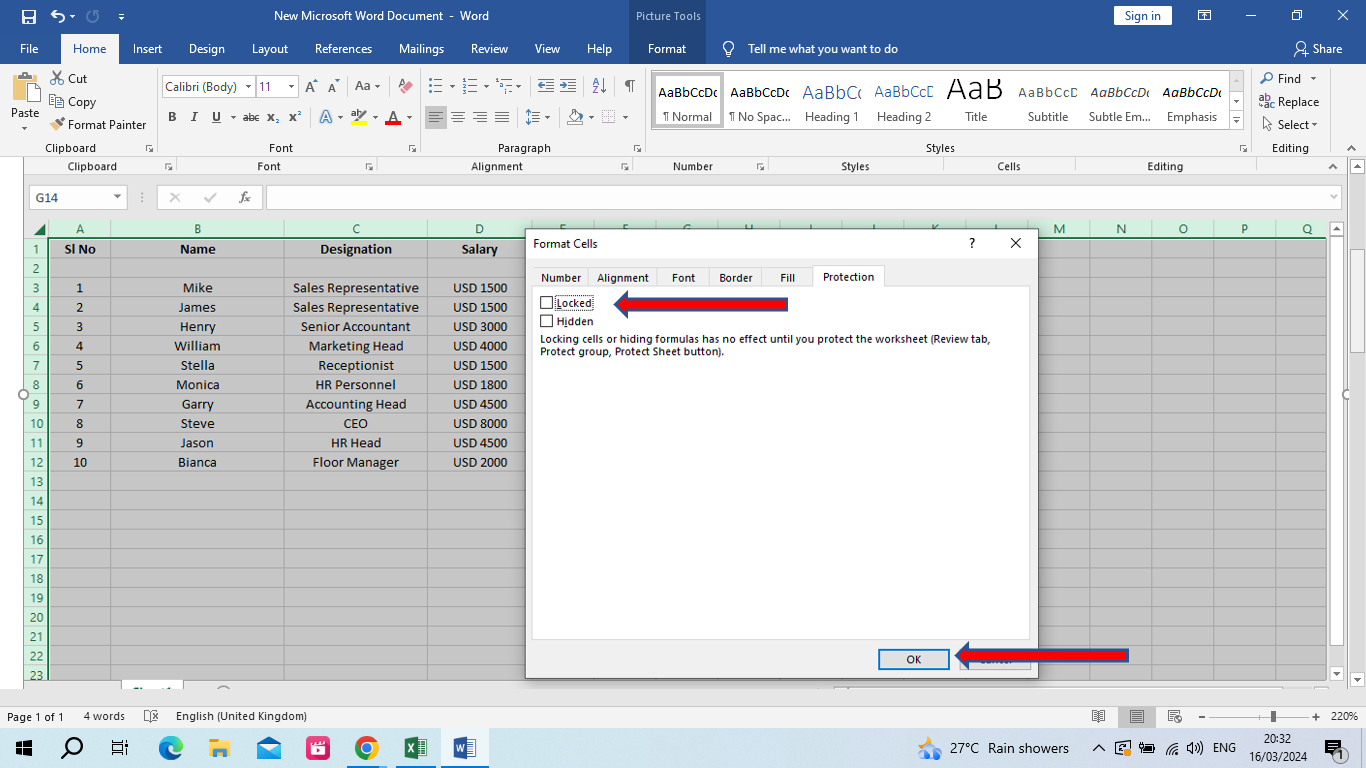Click the Paste clipboard icon
The width and height of the screenshot is (1366, 768).
coord(25,87)
